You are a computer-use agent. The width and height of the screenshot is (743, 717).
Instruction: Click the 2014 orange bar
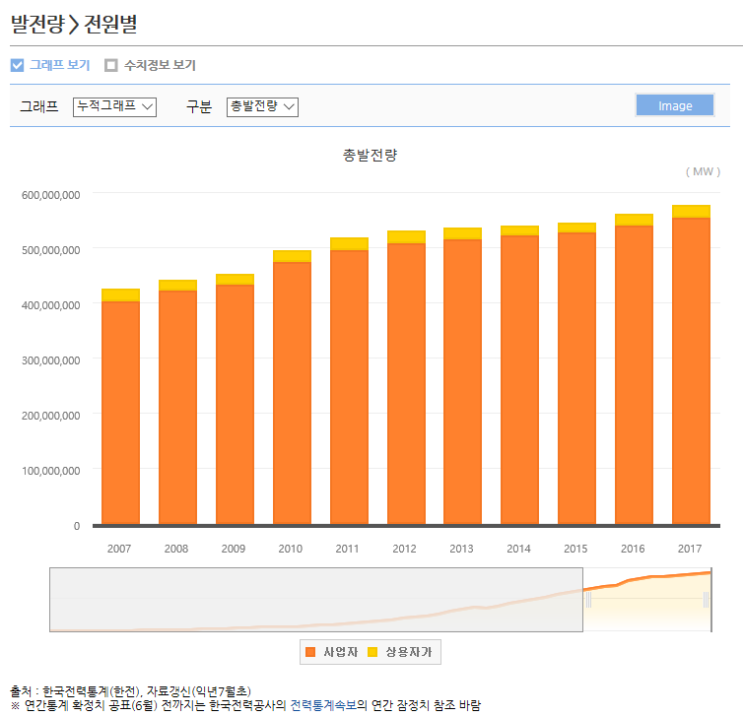[x=520, y=380]
